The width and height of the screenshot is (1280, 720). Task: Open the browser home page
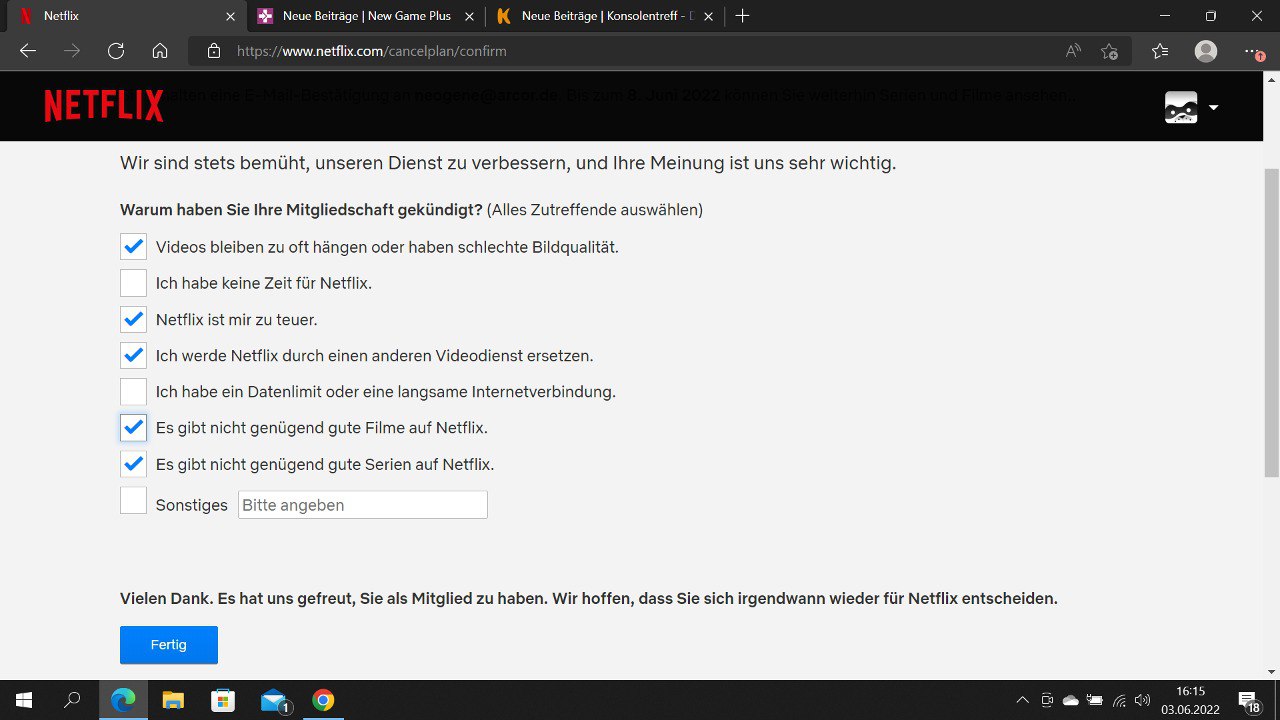coord(160,51)
